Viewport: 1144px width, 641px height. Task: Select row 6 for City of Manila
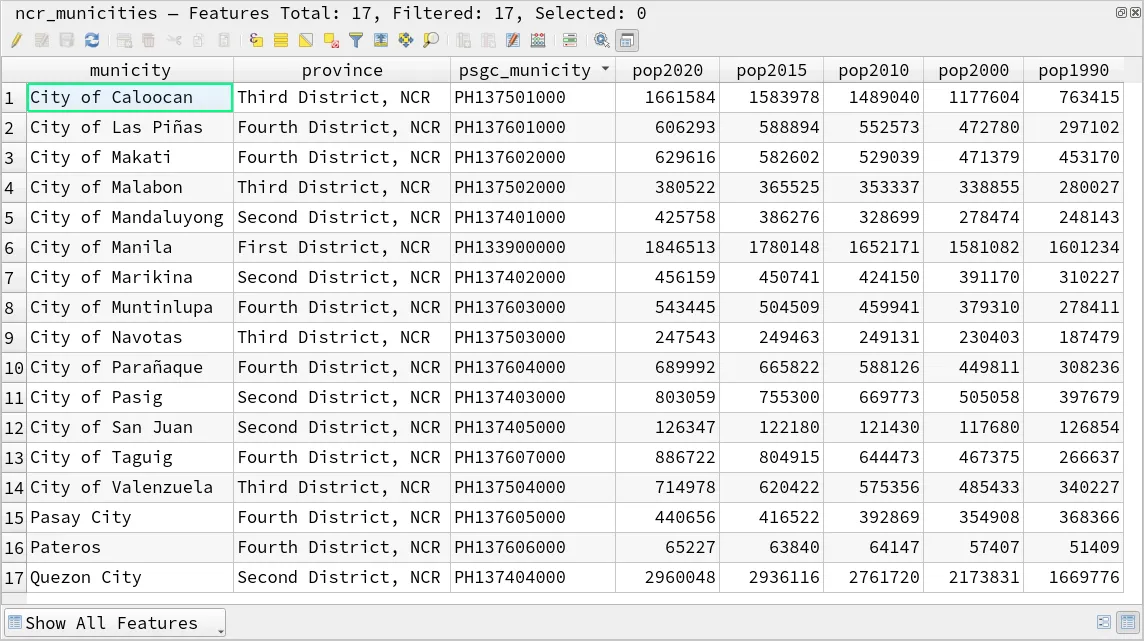[13, 248]
